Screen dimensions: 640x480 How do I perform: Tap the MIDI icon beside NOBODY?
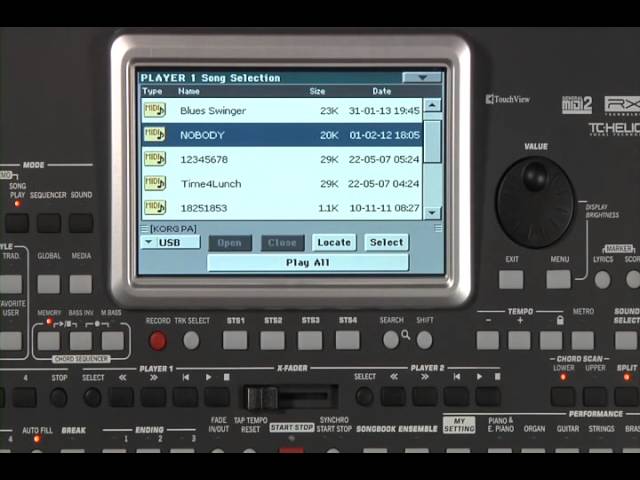point(155,134)
